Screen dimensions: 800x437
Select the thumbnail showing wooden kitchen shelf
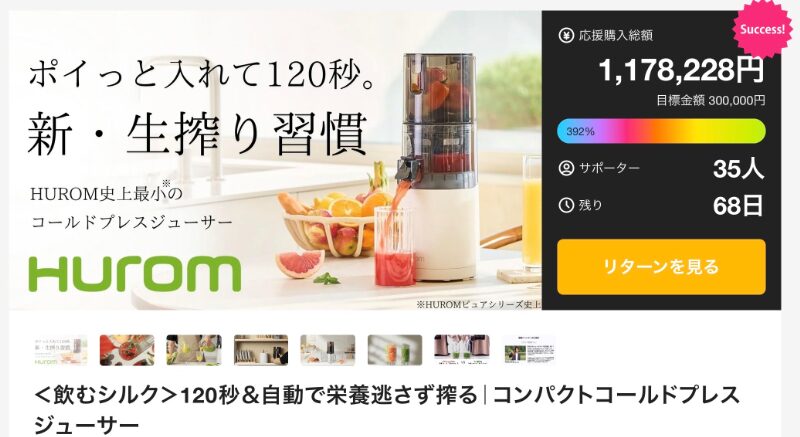[x=261, y=350]
